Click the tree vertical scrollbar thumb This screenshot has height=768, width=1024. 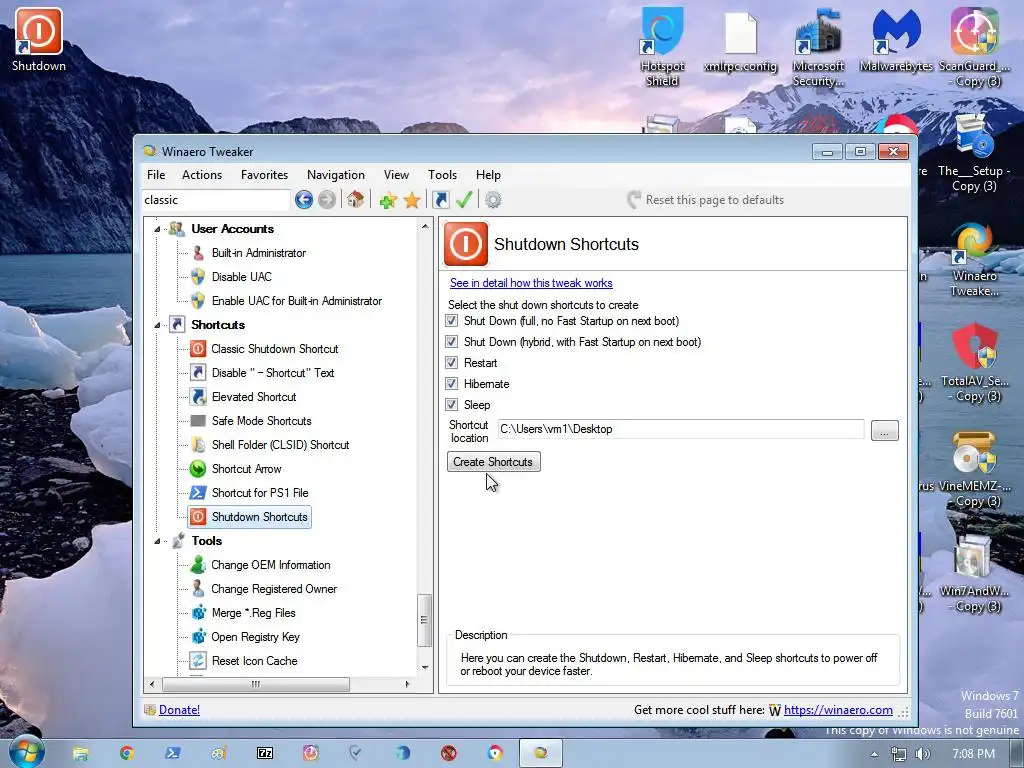tap(424, 620)
